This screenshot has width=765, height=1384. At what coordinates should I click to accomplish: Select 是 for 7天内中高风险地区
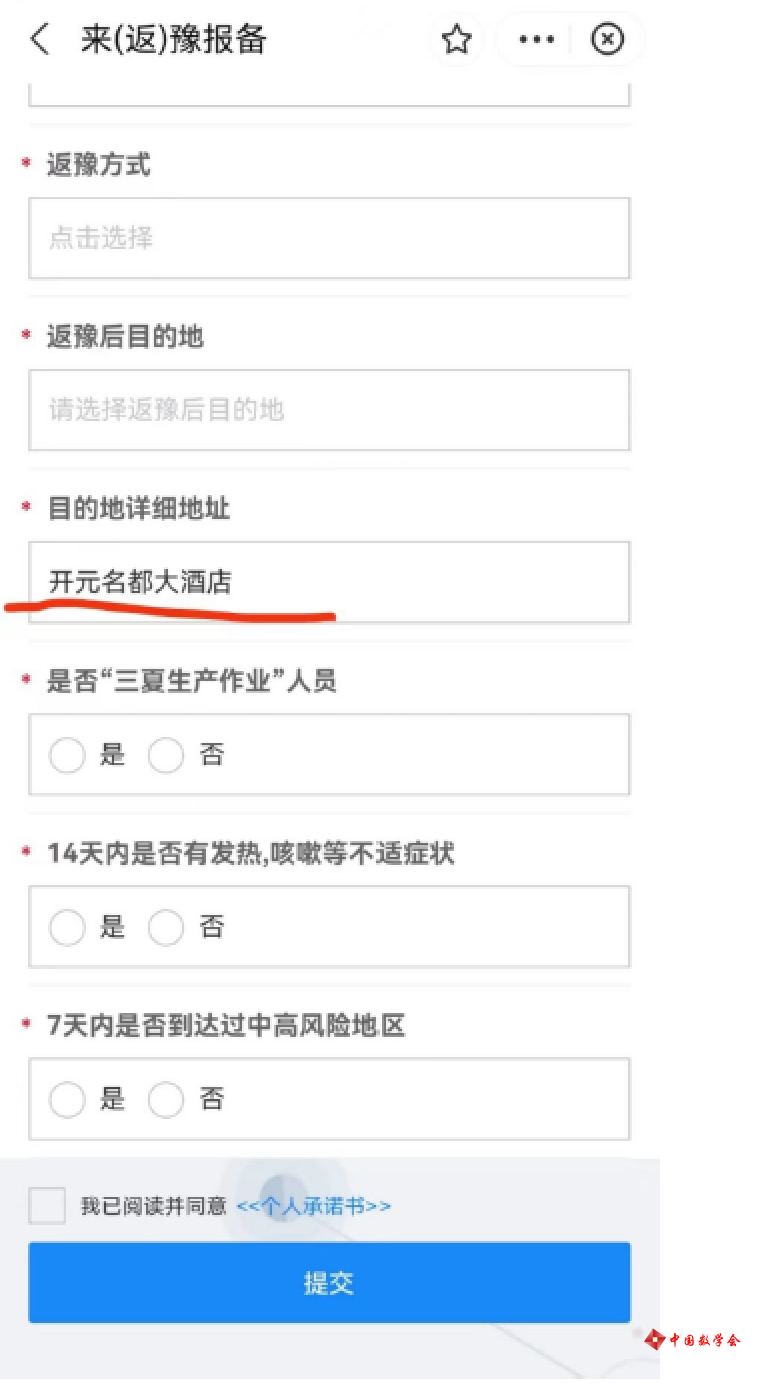[67, 1099]
